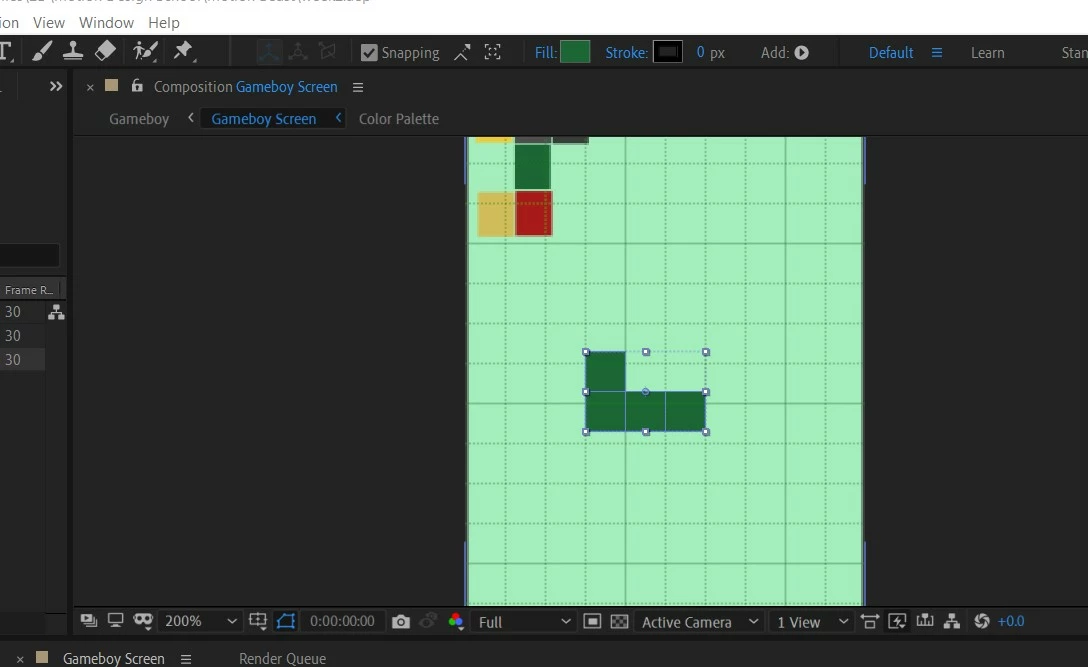1088x667 pixels.
Task: Switch to the Render Queue tab
Action: [282, 658]
